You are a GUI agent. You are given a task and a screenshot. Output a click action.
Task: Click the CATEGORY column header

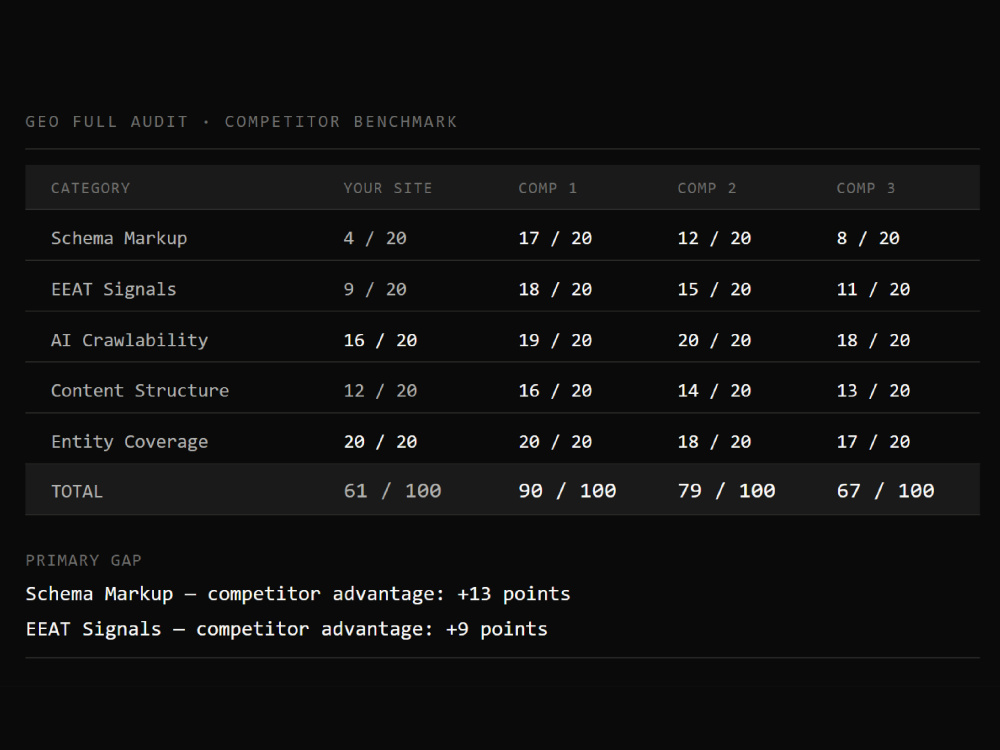coord(91,188)
